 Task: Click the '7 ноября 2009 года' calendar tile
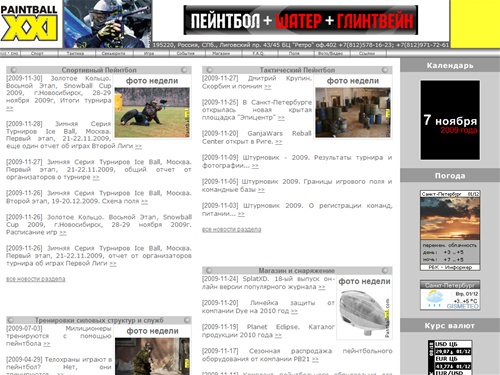point(450,120)
